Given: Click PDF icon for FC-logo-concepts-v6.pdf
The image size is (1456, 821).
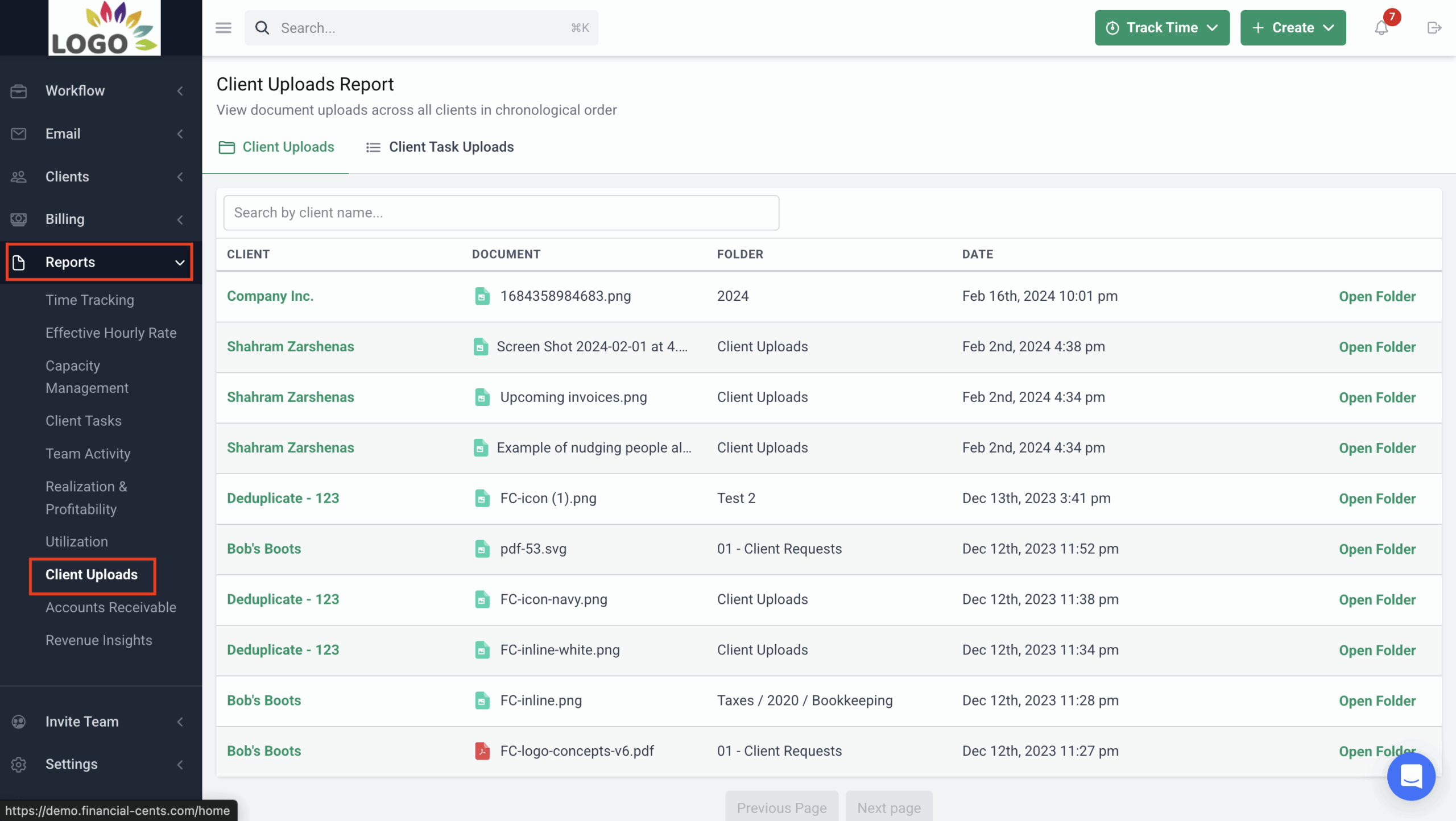Looking at the screenshot, I should [482, 752].
